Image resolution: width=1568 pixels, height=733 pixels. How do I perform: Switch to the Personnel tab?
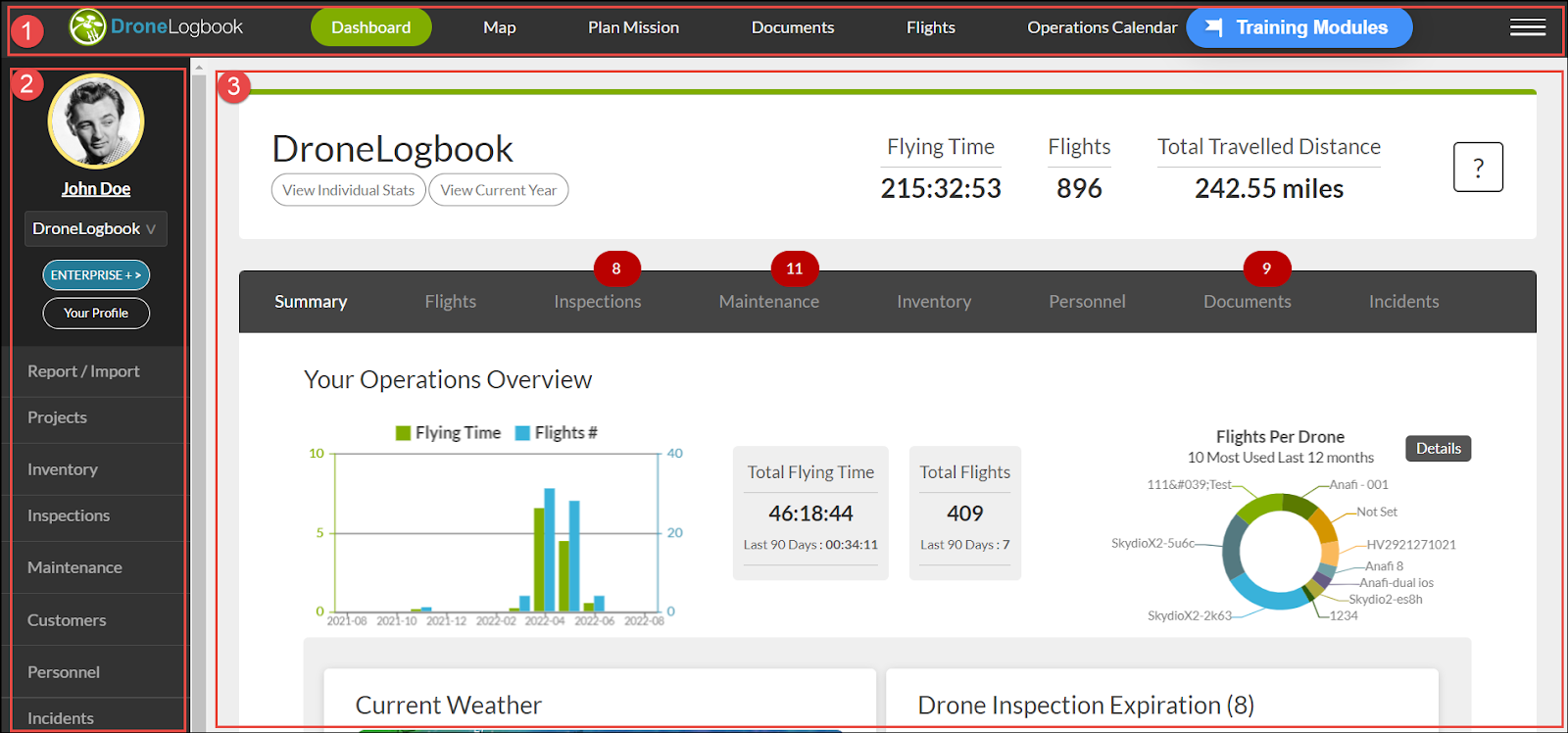[x=1087, y=302]
